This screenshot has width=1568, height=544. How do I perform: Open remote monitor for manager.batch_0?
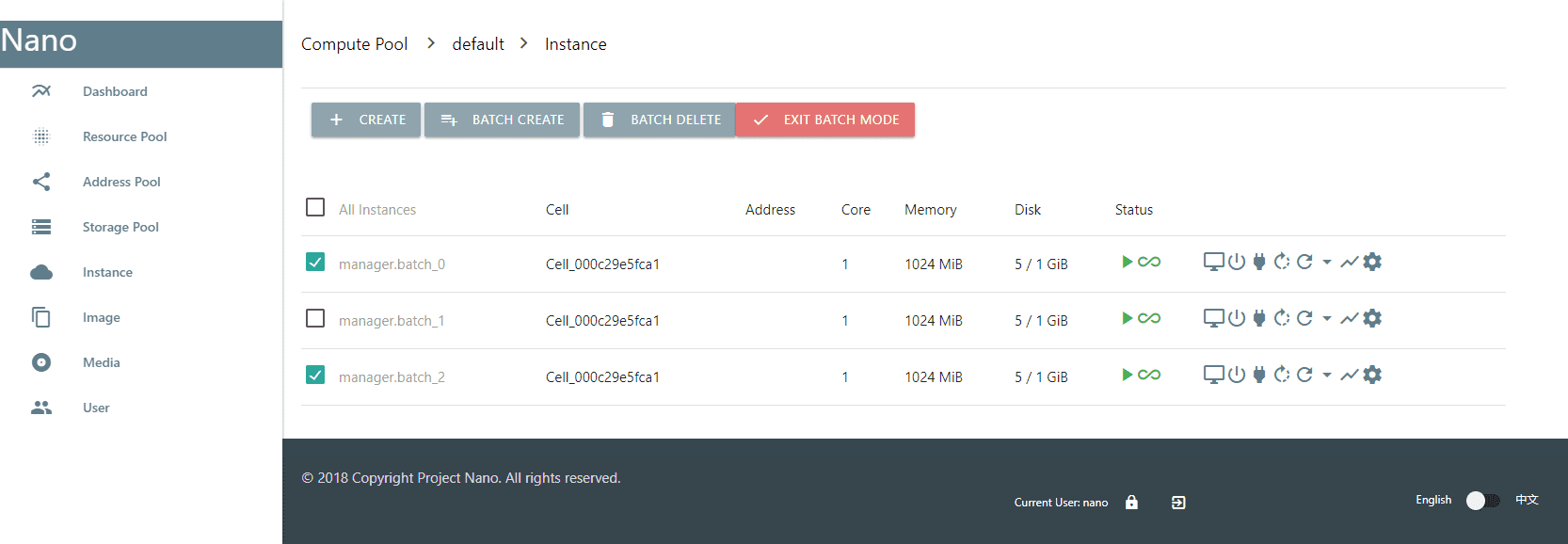1213,262
